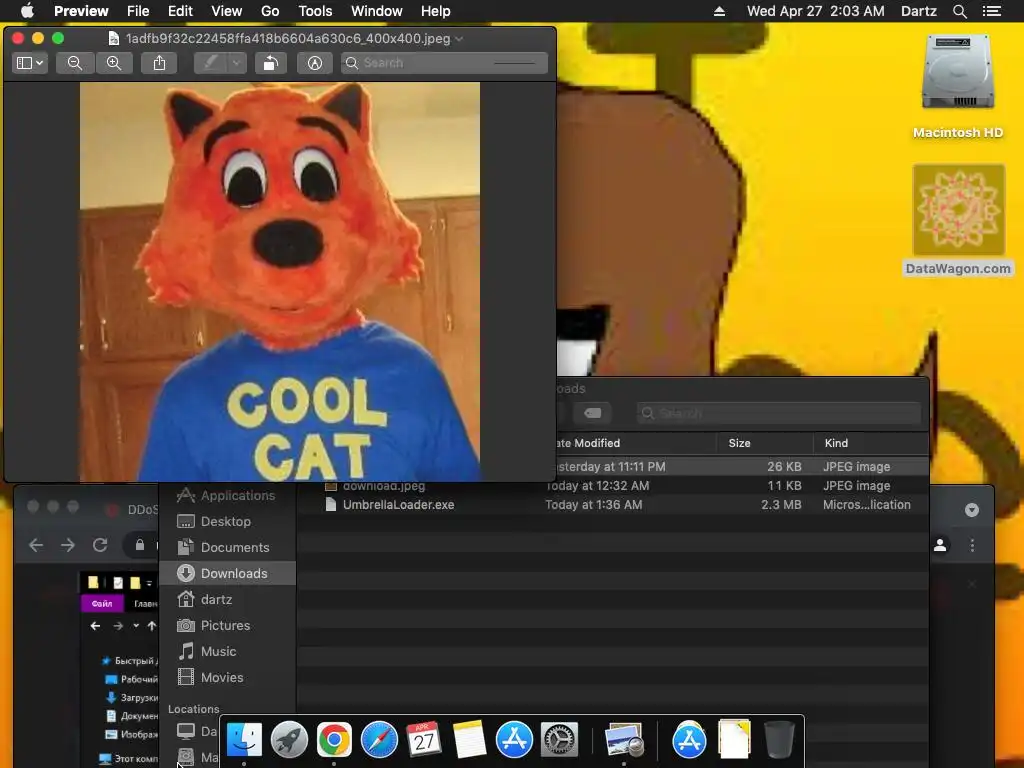Select the UmbrellaLoader.exe file in Finder
This screenshot has height=768, width=1024.
[x=613, y=505]
